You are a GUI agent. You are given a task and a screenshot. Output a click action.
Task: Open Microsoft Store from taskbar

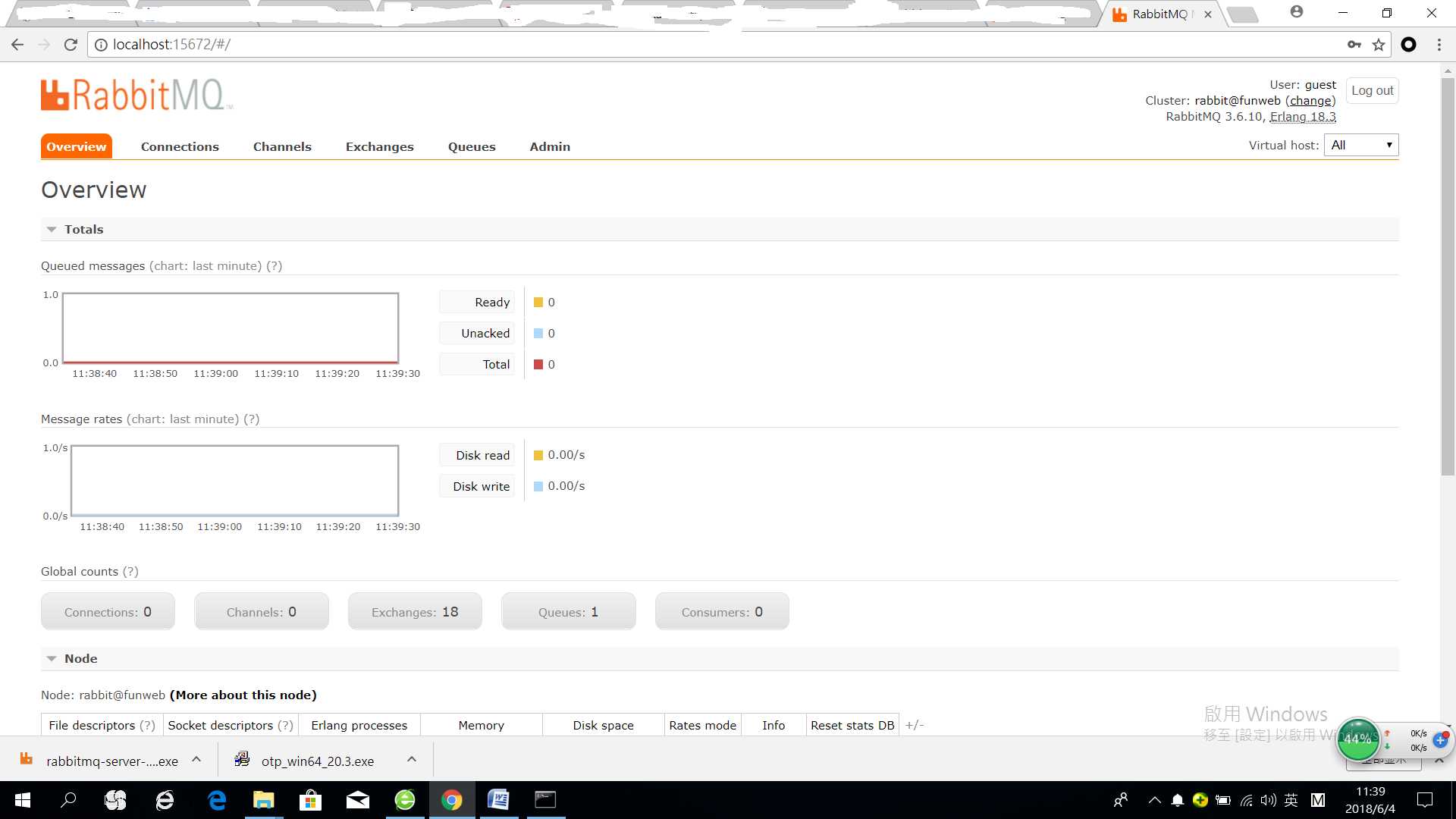click(310, 800)
